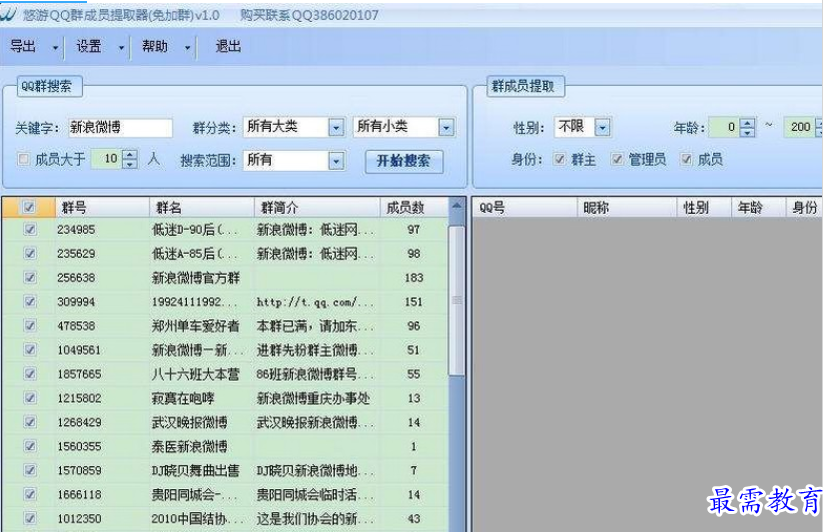This screenshot has height=532, width=831.
Task: Click the 性别 column header in member table
Action: pos(704,208)
